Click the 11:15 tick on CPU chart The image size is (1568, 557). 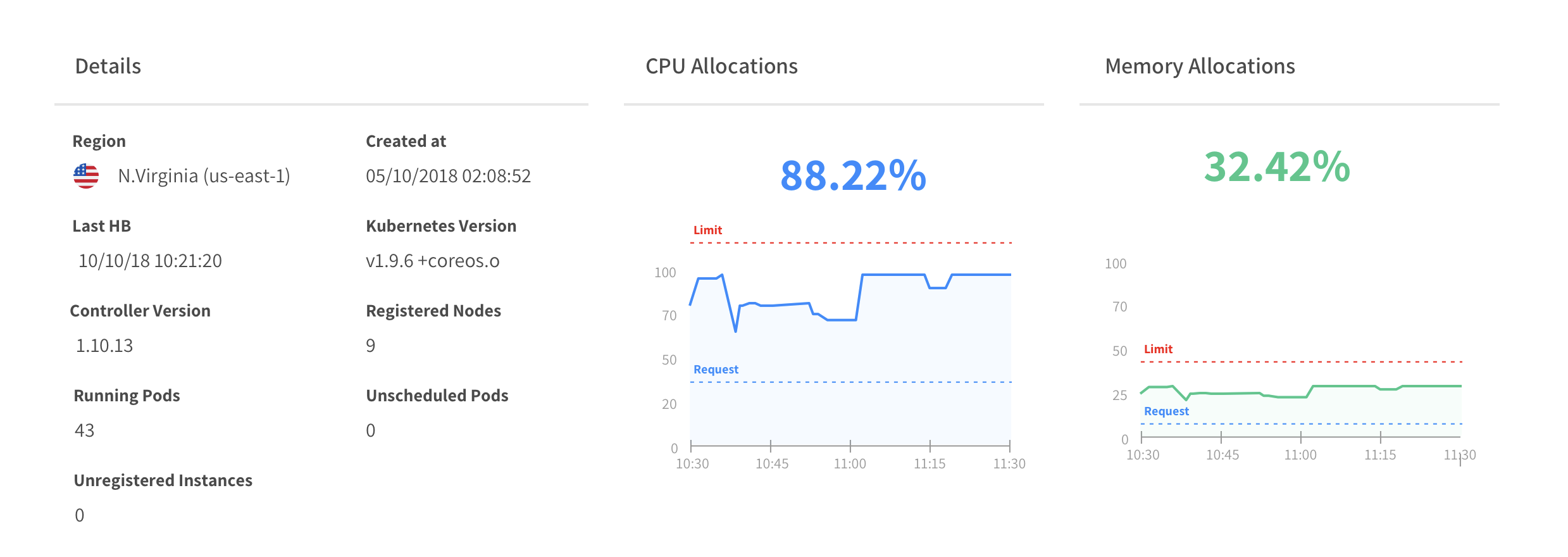pos(930,464)
